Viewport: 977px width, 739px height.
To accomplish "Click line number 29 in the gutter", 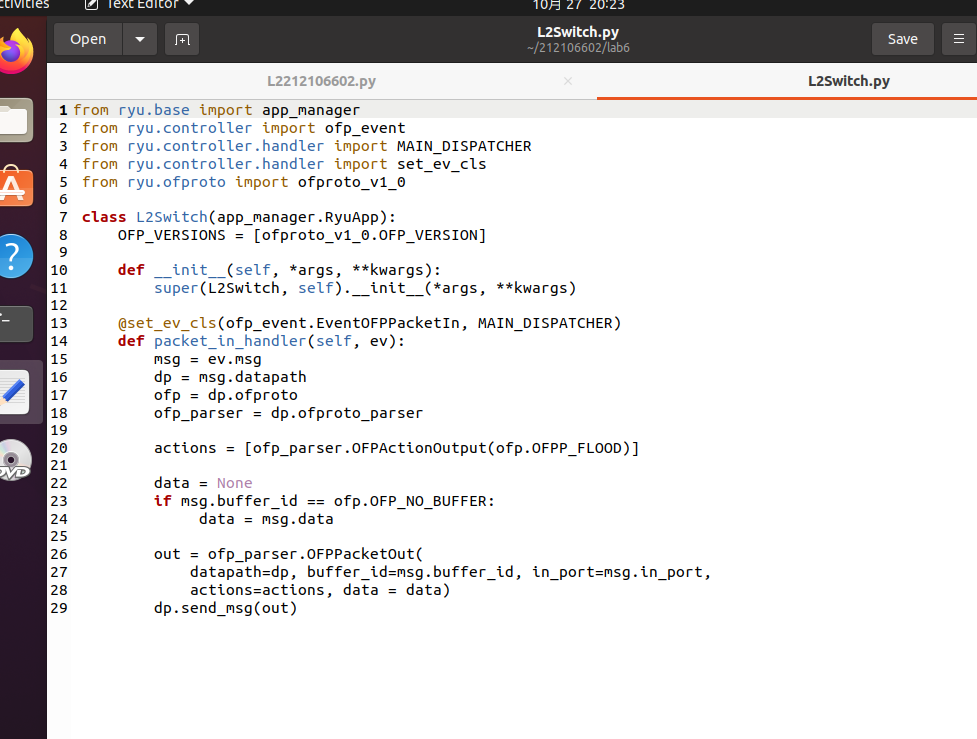I will 59,608.
